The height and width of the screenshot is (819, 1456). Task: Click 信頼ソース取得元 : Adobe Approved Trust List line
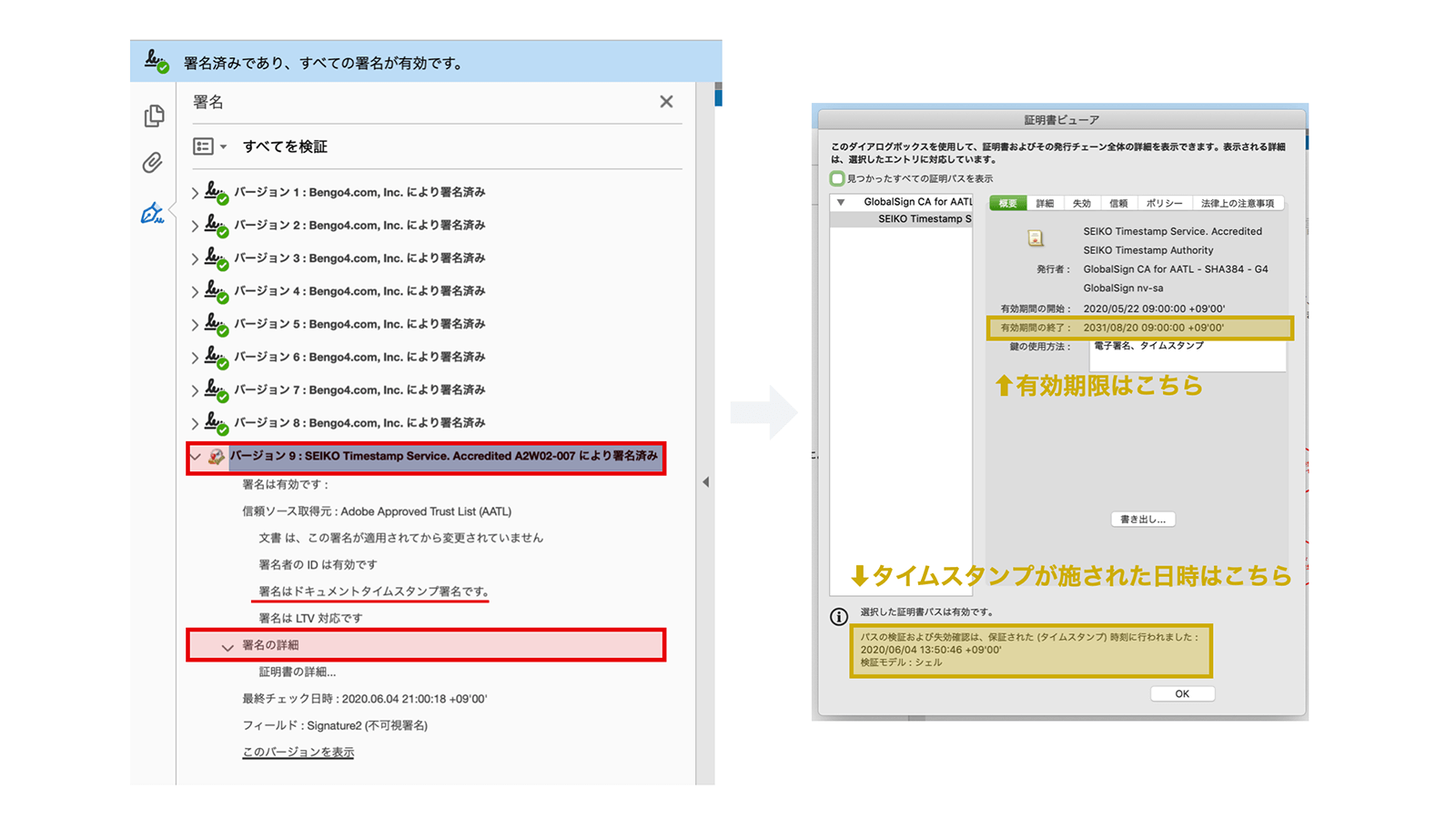[x=377, y=511]
